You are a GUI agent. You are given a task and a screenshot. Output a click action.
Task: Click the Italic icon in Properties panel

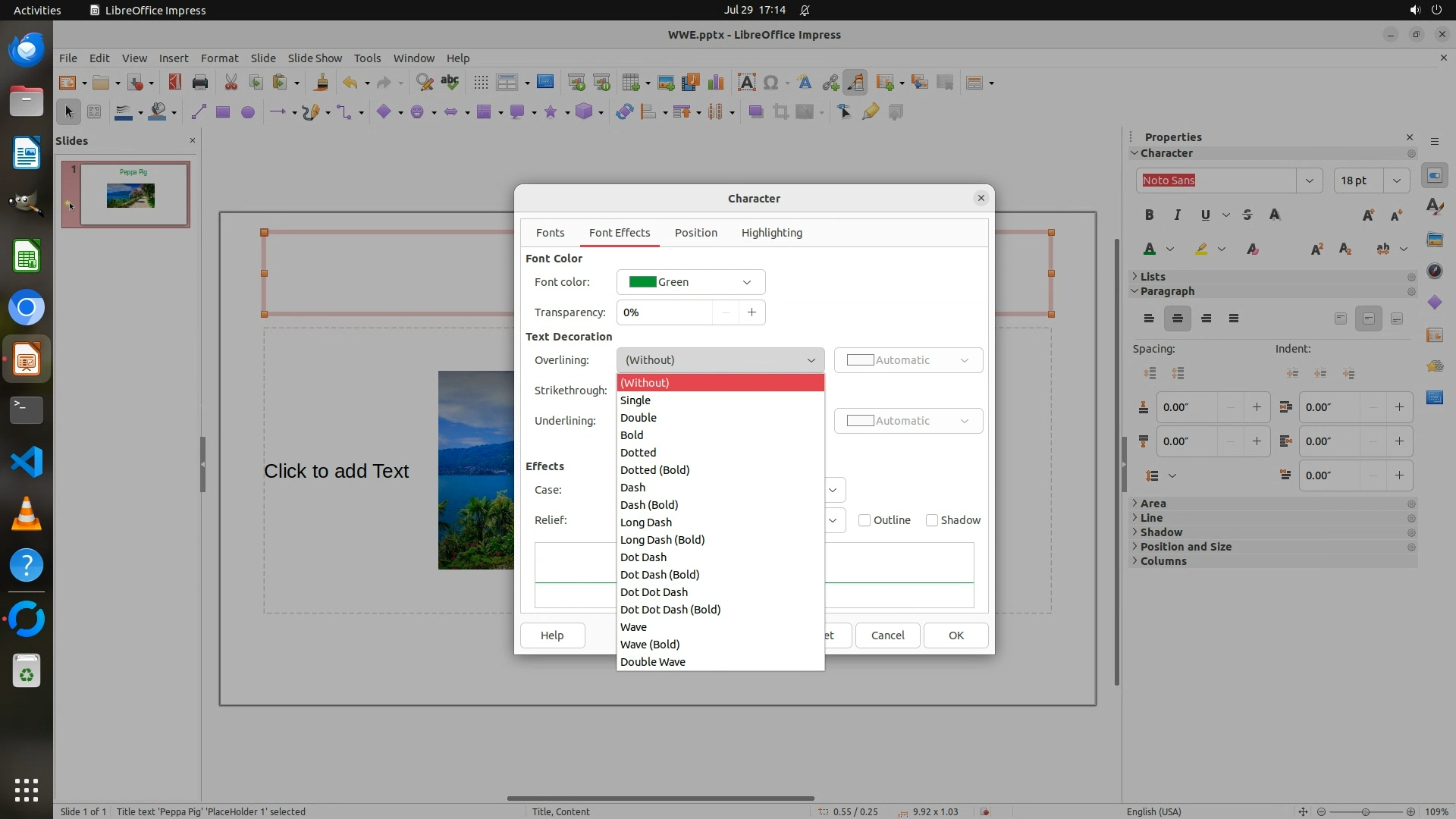(1177, 215)
